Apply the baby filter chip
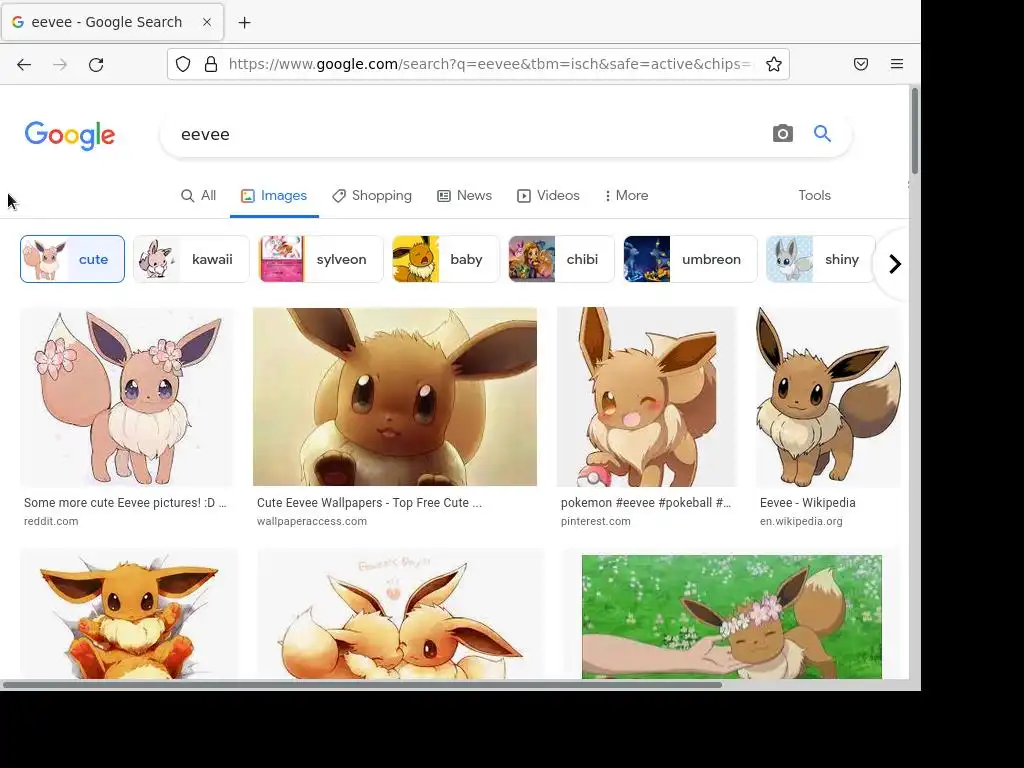The width and height of the screenshot is (1024, 768). click(445, 259)
